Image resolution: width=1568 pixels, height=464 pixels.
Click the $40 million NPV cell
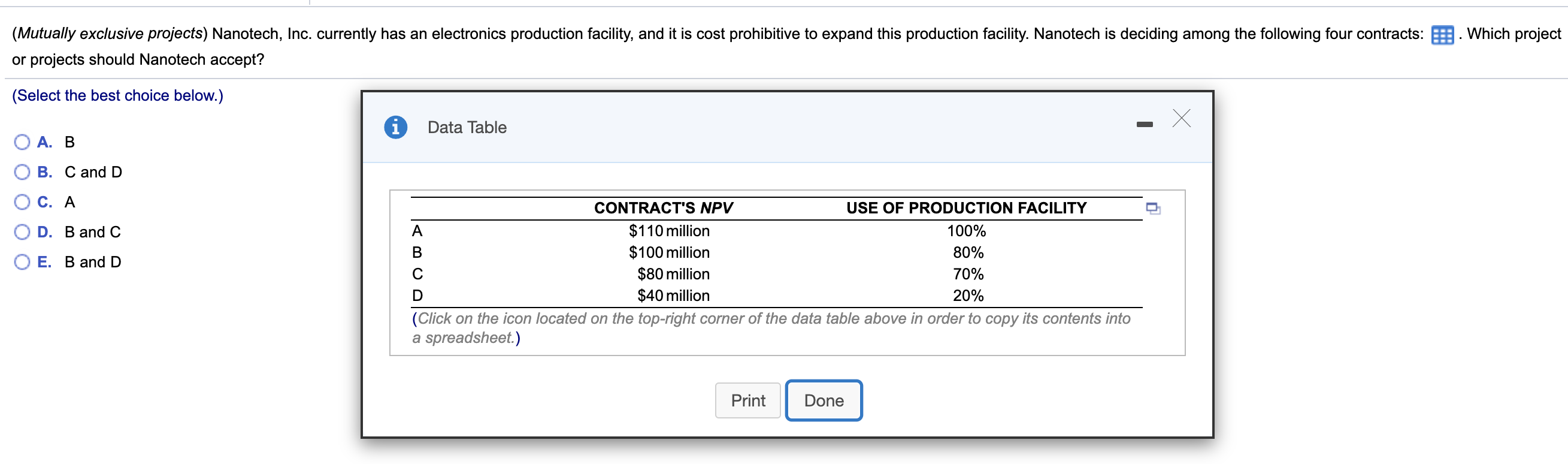coord(673,296)
